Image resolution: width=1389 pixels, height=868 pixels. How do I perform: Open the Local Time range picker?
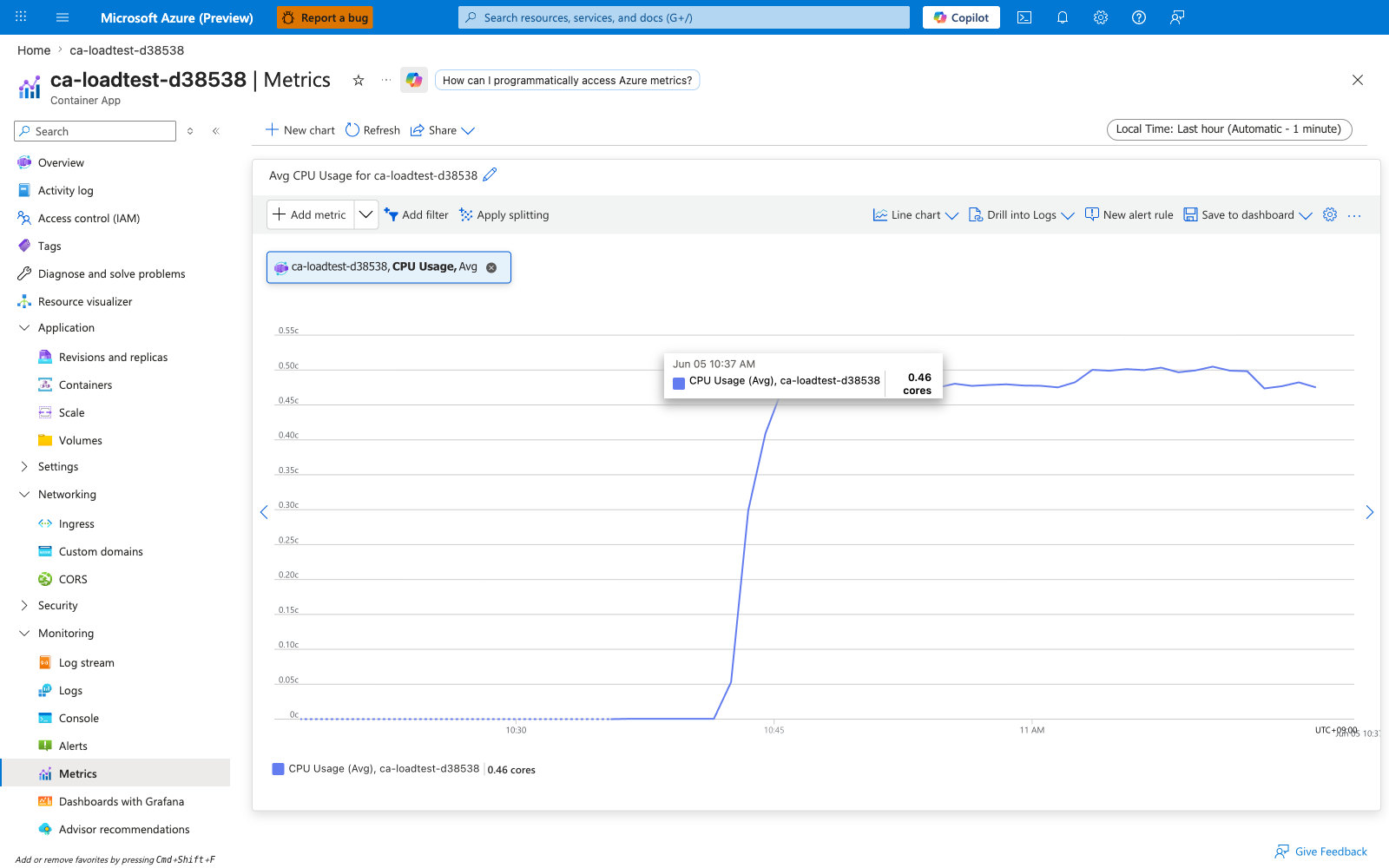point(1229,129)
